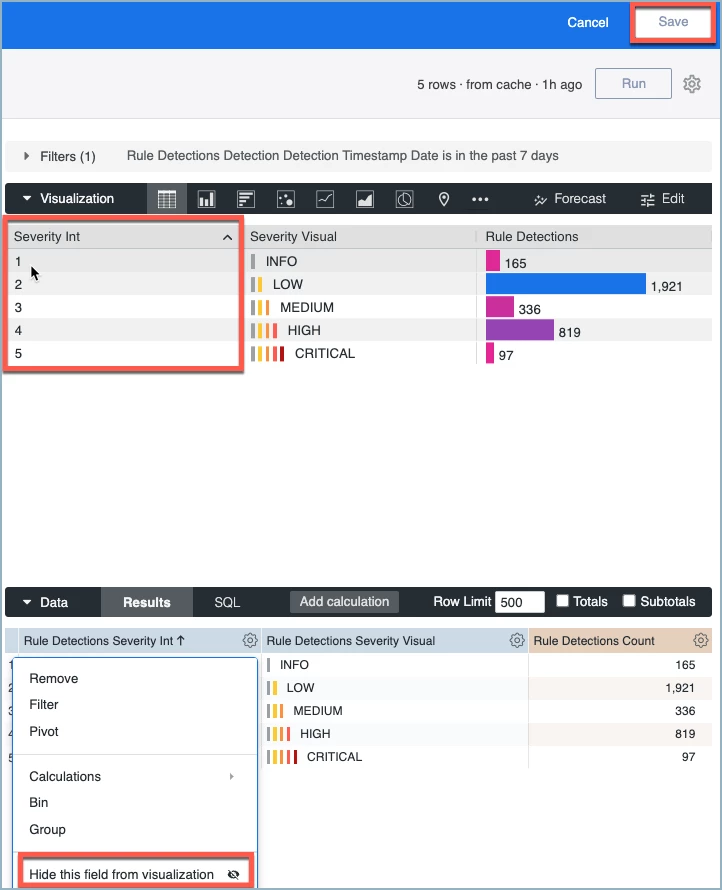Open gear menu for Severity Visual column
The width and height of the screenshot is (722, 890).
coord(517,640)
